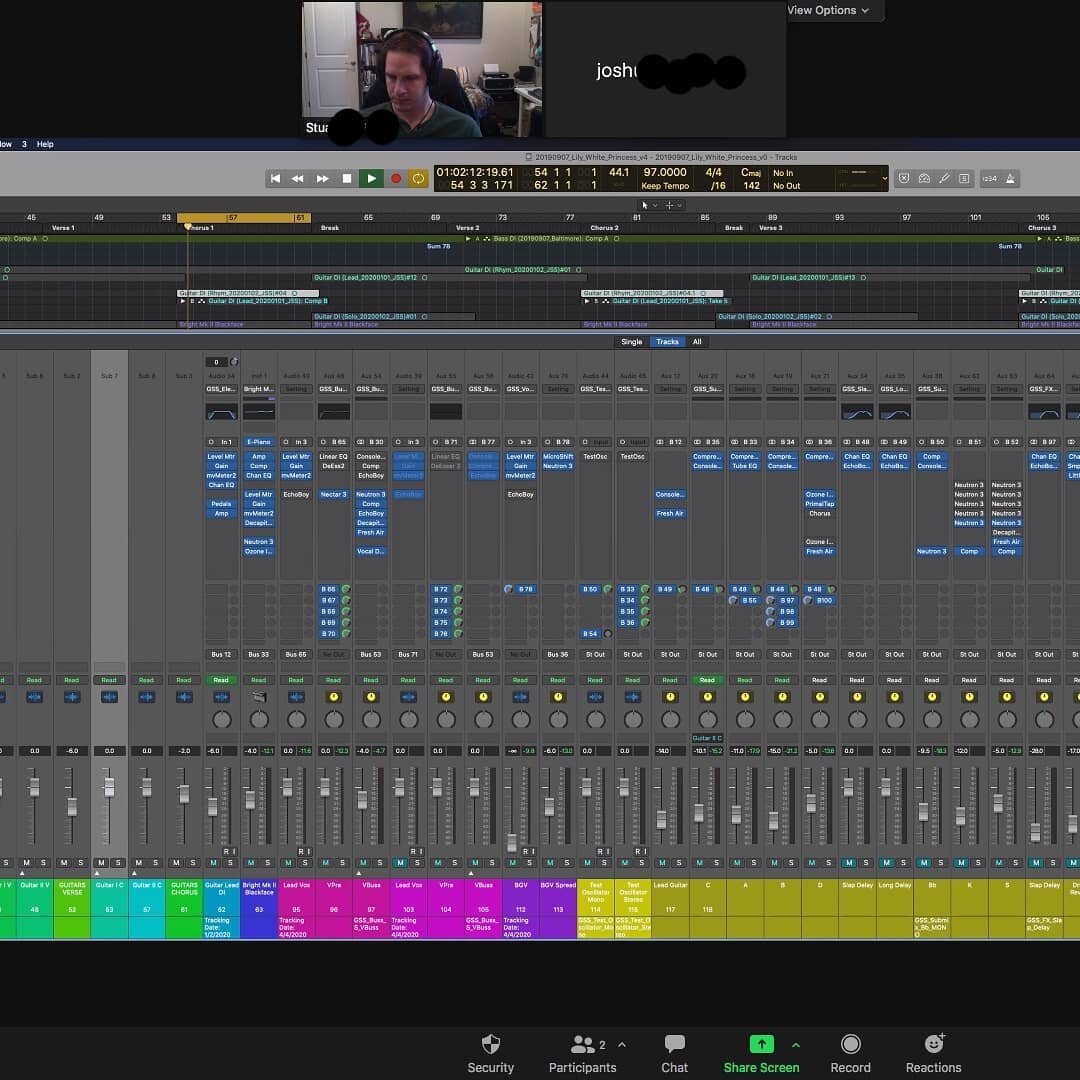Expand the Share Screen options caret

[796, 1044]
